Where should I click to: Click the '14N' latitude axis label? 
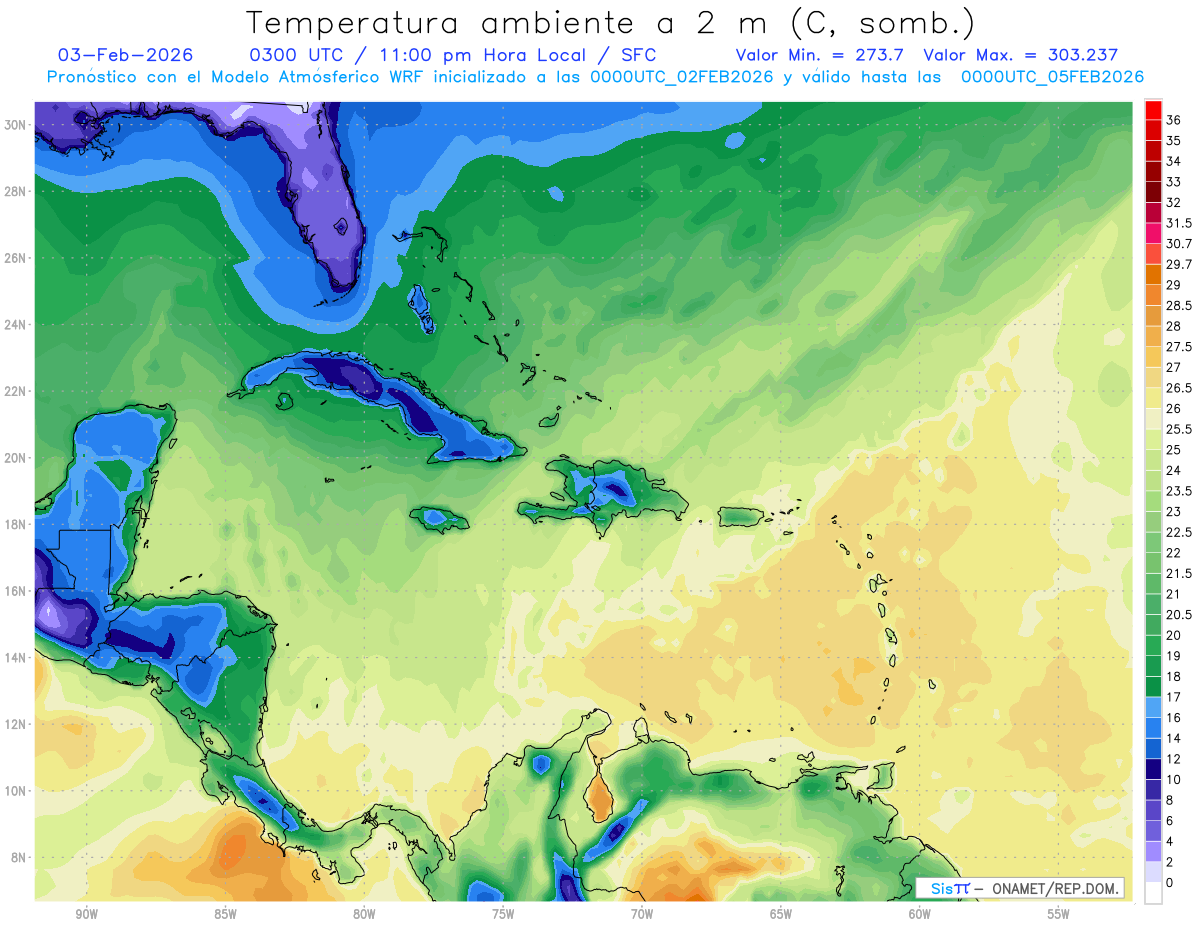pyautogui.click(x=17, y=657)
